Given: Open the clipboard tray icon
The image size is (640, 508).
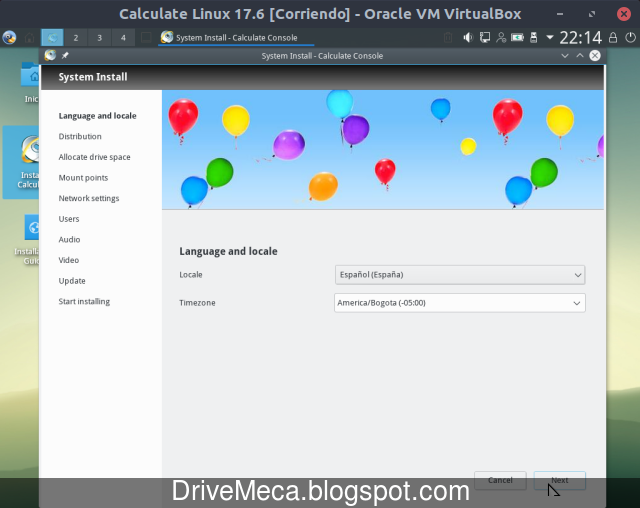Looking at the screenshot, I should coord(448,38).
